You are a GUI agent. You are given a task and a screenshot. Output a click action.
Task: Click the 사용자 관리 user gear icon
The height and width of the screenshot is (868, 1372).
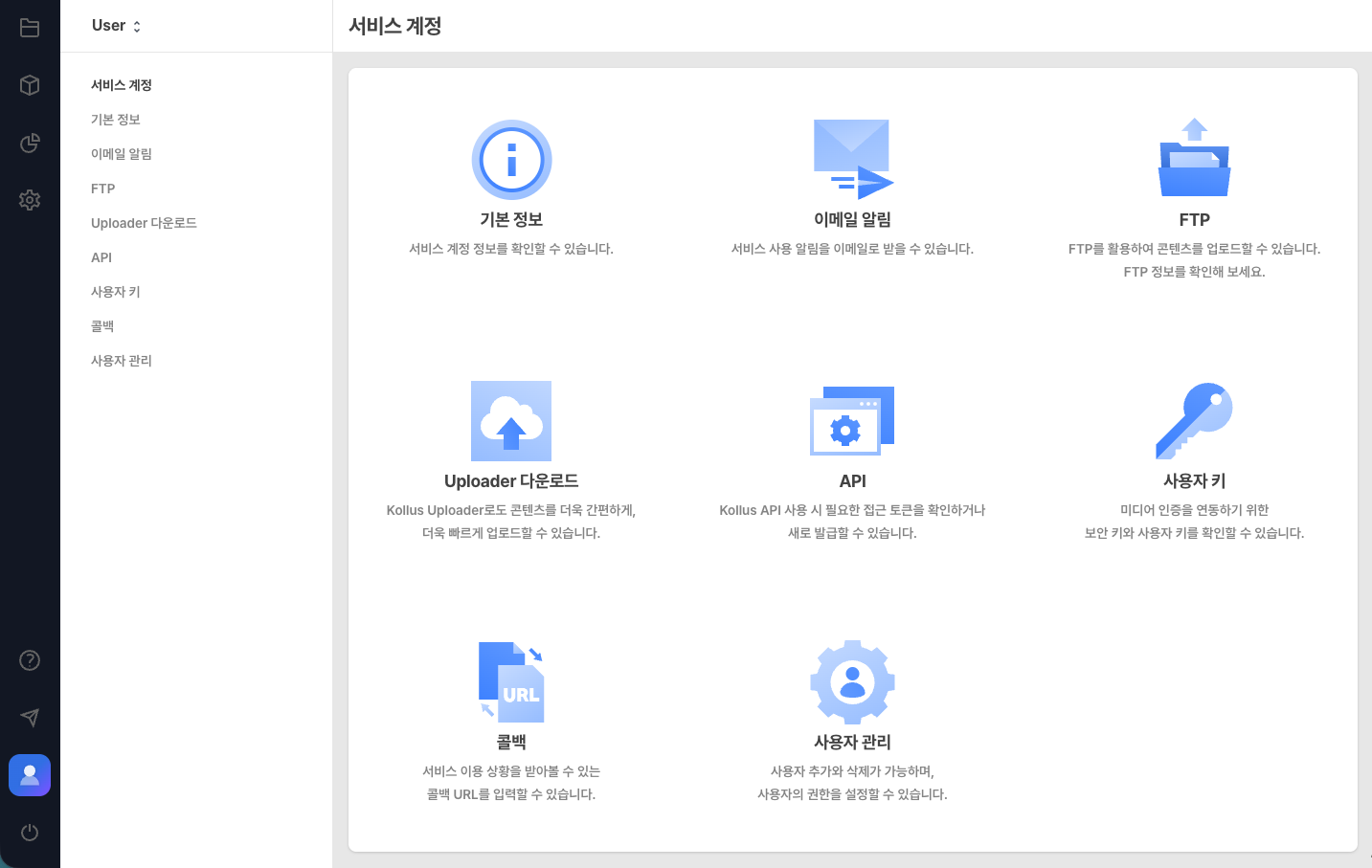[x=852, y=682]
